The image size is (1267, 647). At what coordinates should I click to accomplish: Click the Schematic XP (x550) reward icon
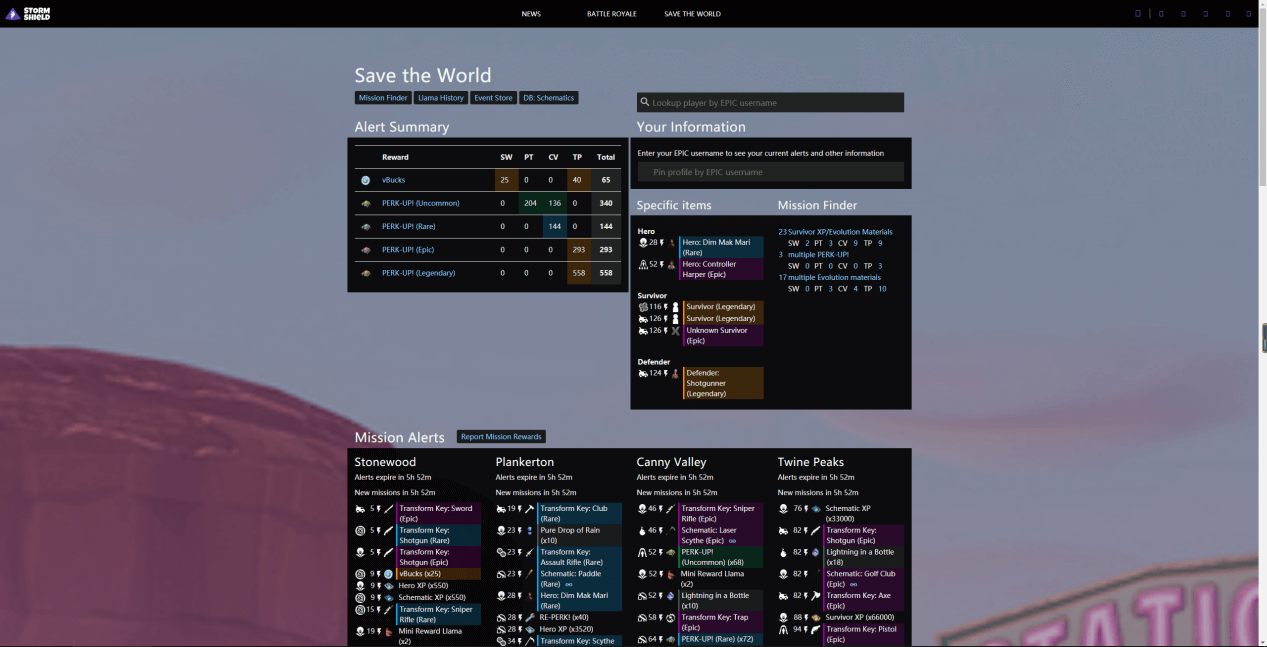389,598
